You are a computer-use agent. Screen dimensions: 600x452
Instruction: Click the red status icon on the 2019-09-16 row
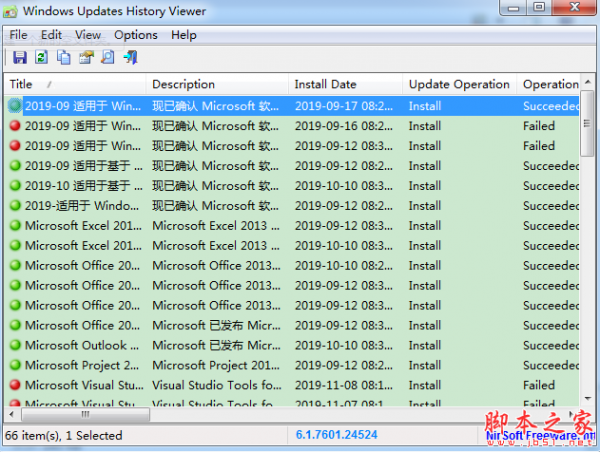coord(15,126)
